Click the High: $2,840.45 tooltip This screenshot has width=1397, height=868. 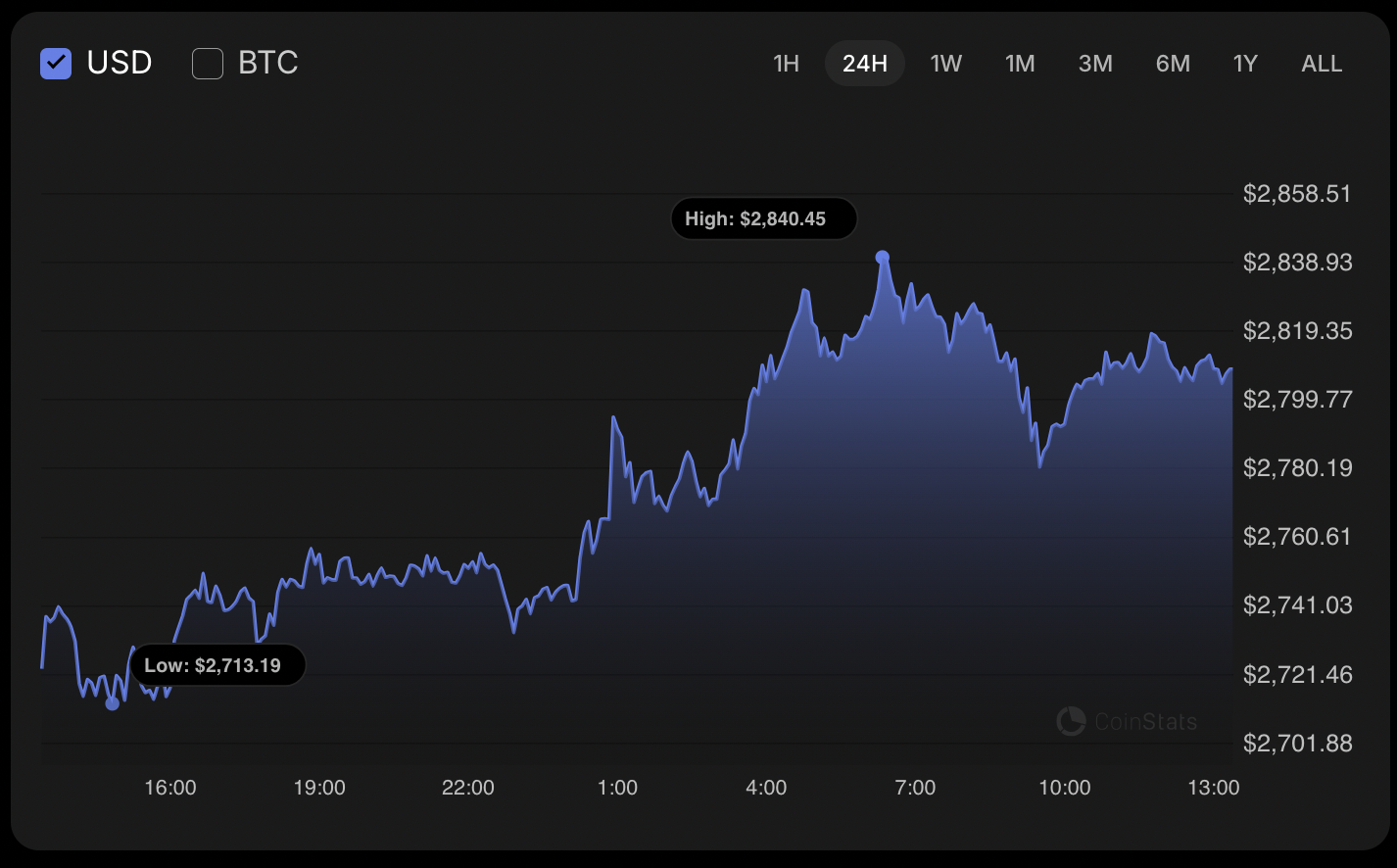tap(763, 217)
